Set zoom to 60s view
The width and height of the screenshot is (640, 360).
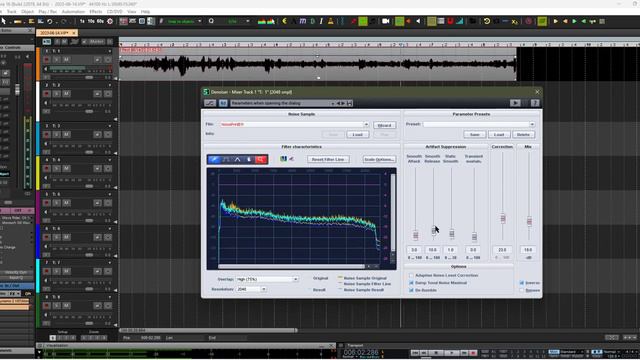(100, 21)
